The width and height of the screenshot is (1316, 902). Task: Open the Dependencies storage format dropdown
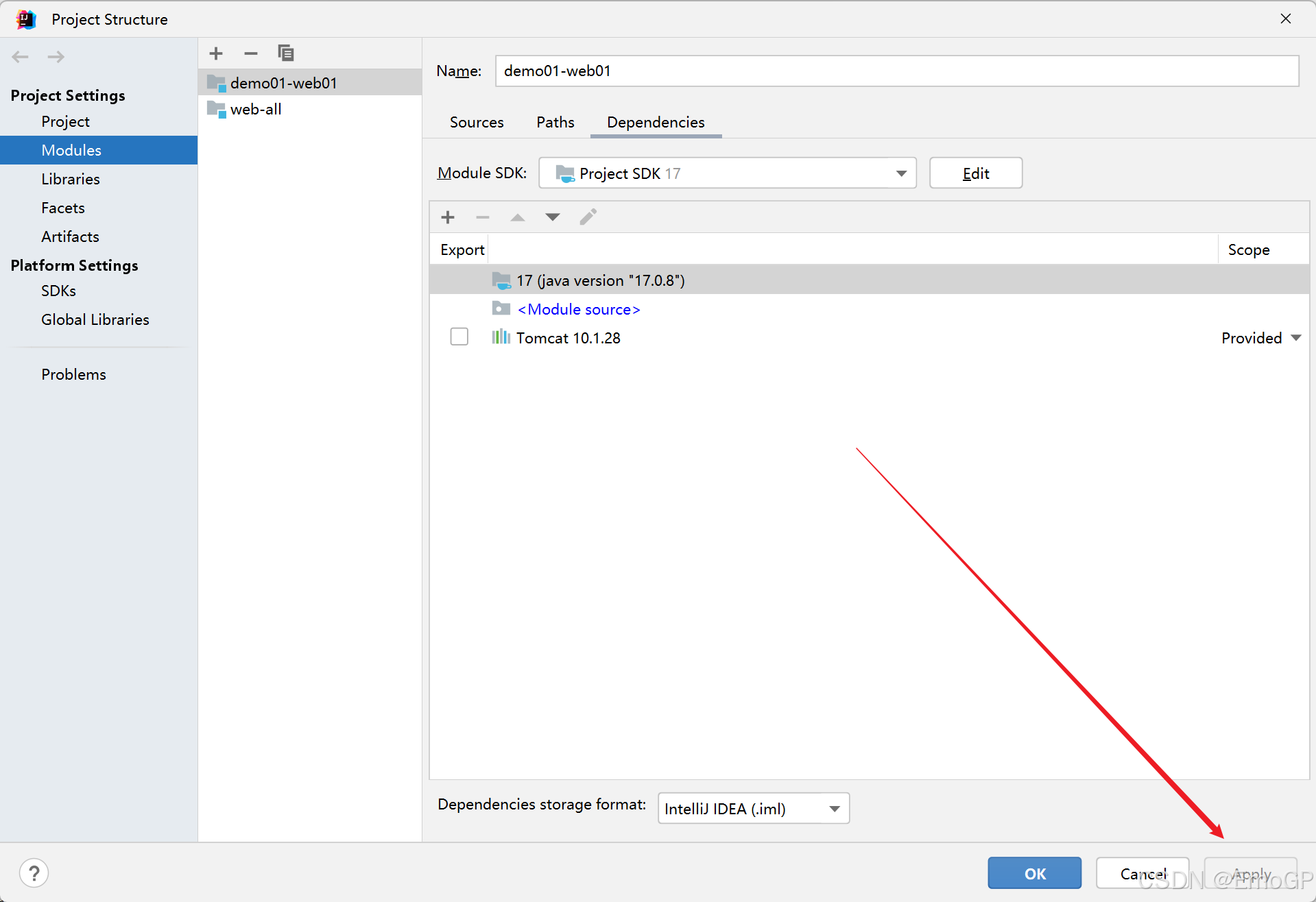pos(754,809)
